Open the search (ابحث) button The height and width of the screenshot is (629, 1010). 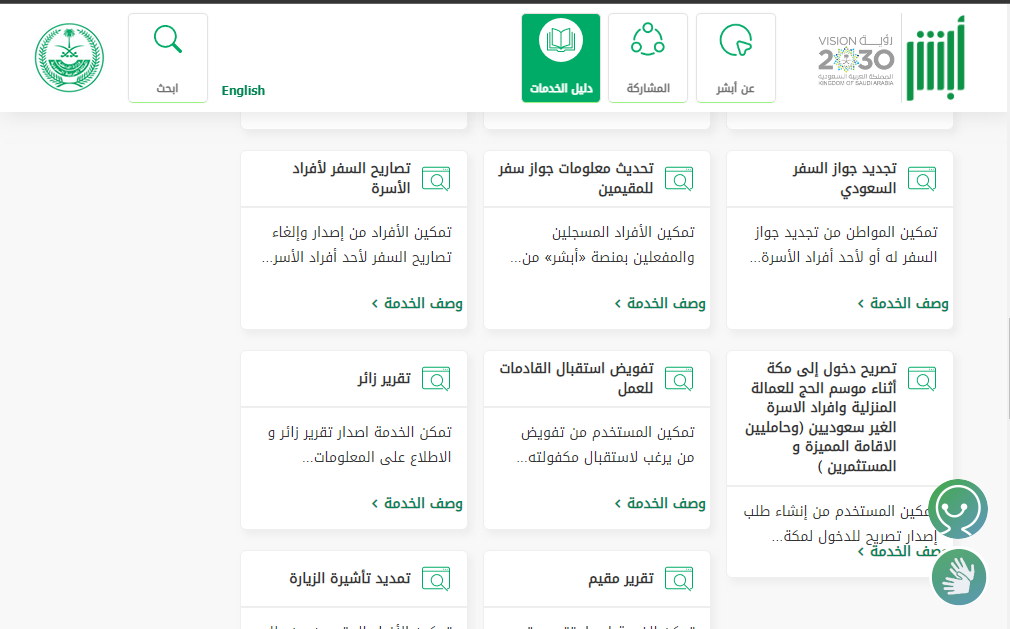click(x=168, y=58)
